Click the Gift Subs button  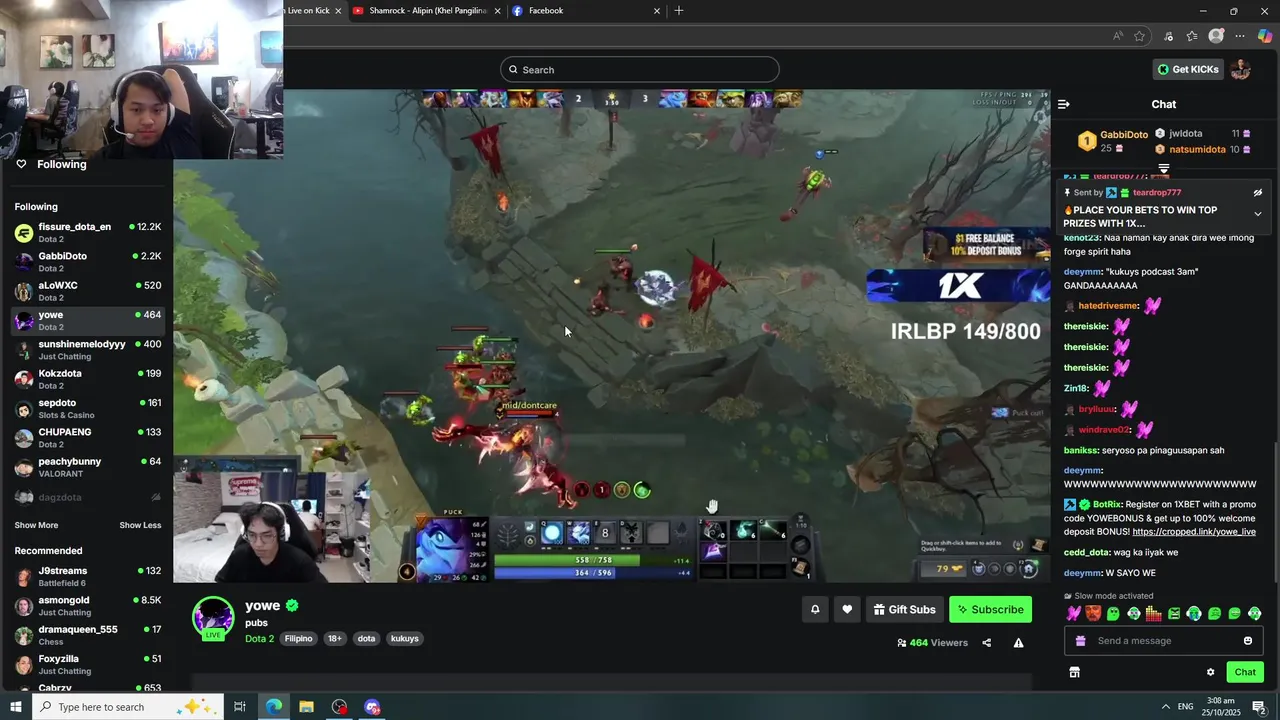pyautogui.click(x=904, y=609)
